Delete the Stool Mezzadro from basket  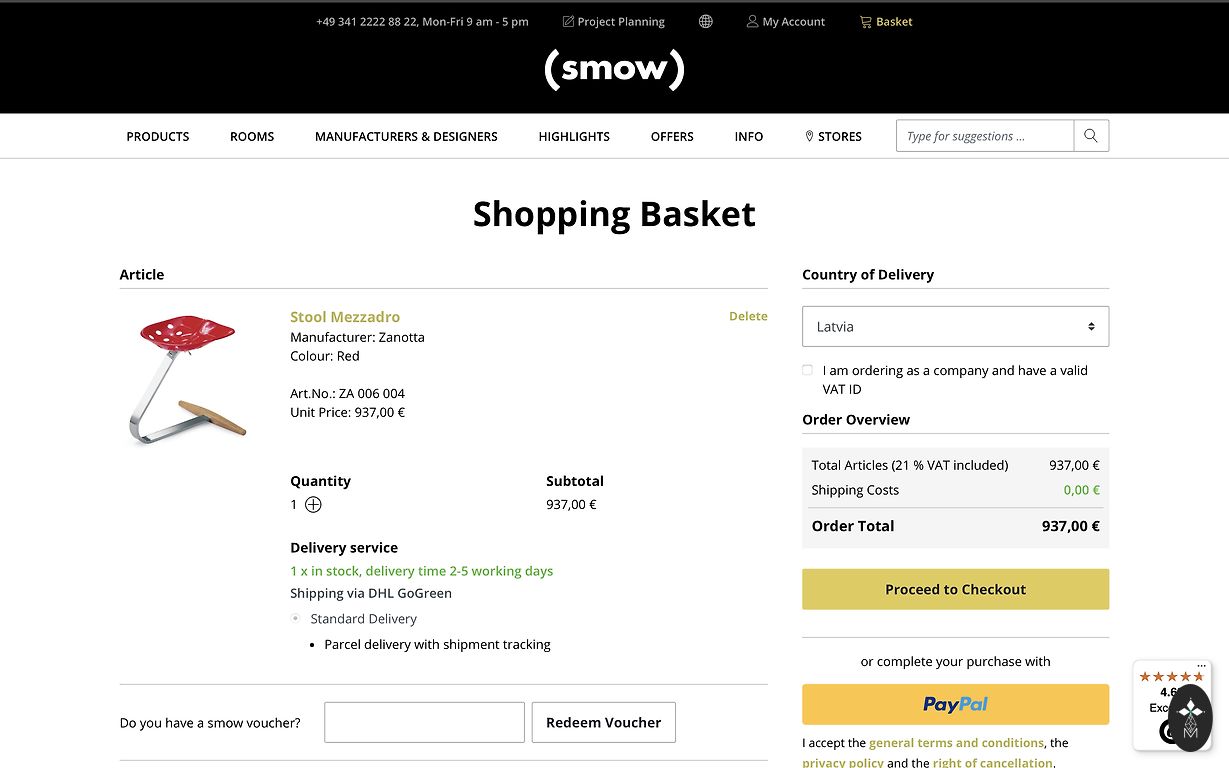748,316
